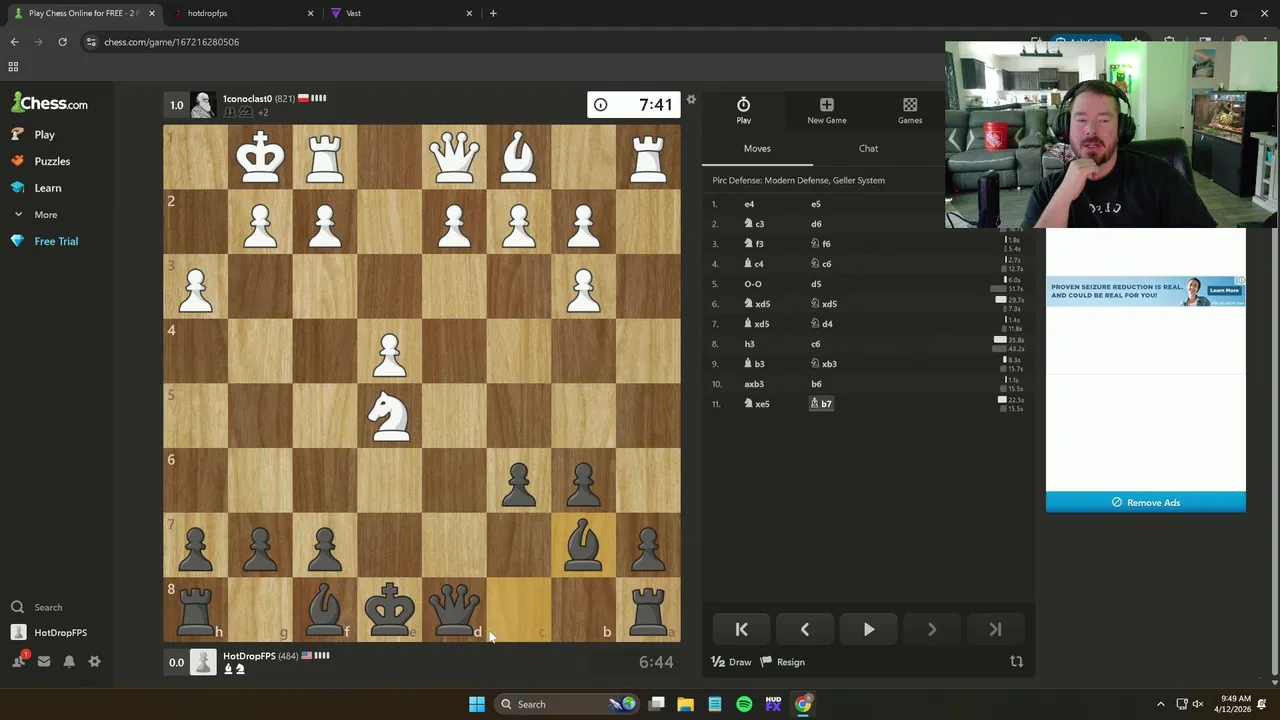Reload the page
Screen dimensions: 1280x720
[x=62, y=42]
